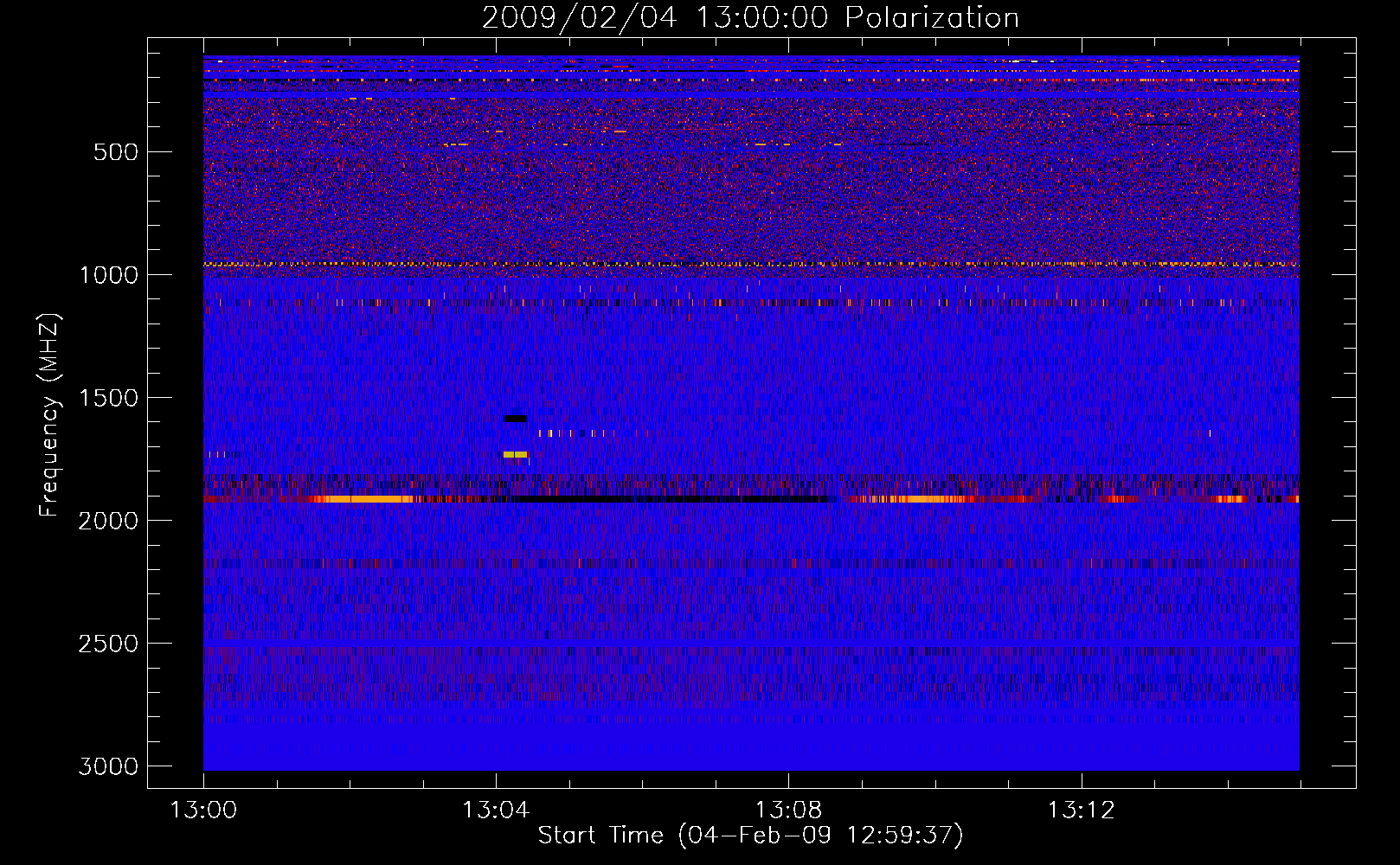Click the 13:08 time tick label
1400x865 pixels.
(x=788, y=811)
